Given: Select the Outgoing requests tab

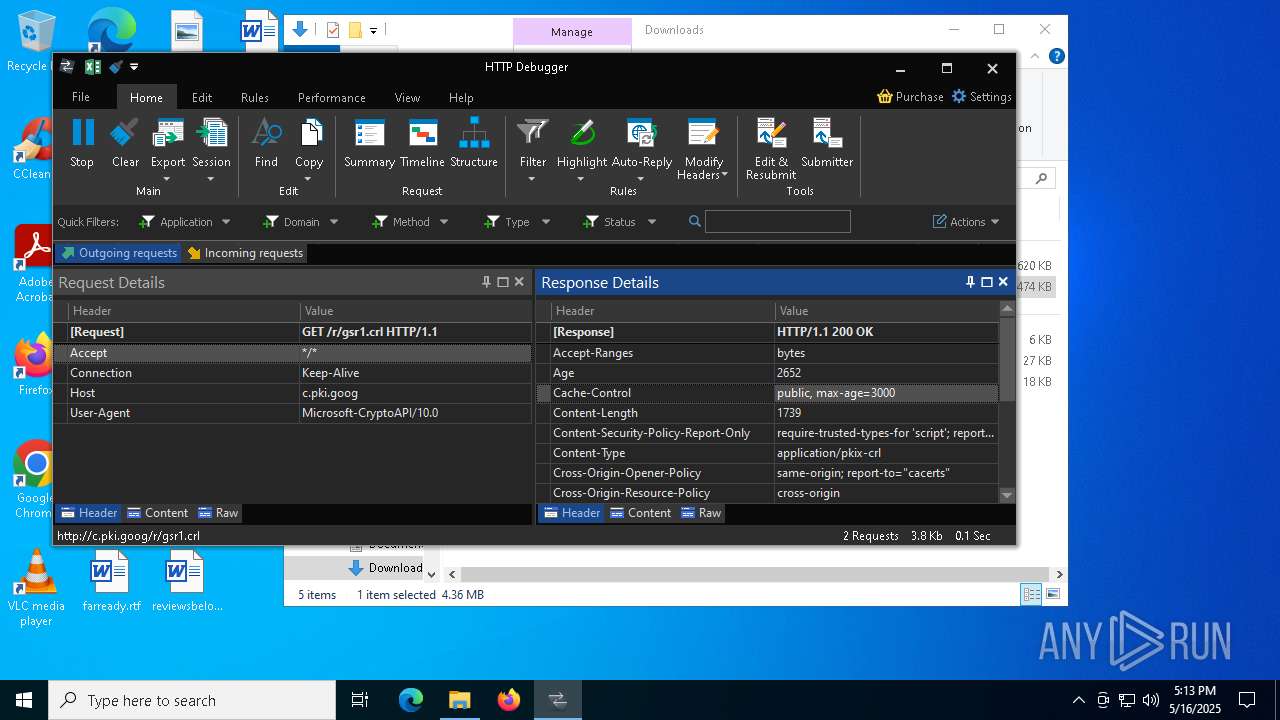Looking at the screenshot, I should coord(119,253).
